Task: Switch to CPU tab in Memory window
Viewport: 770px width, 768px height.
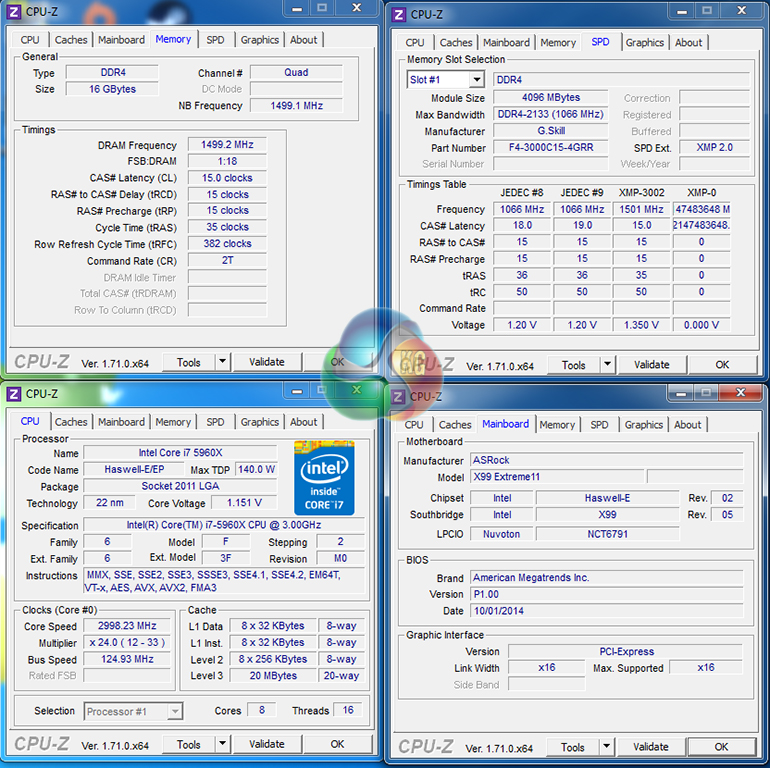Action: coord(29,40)
